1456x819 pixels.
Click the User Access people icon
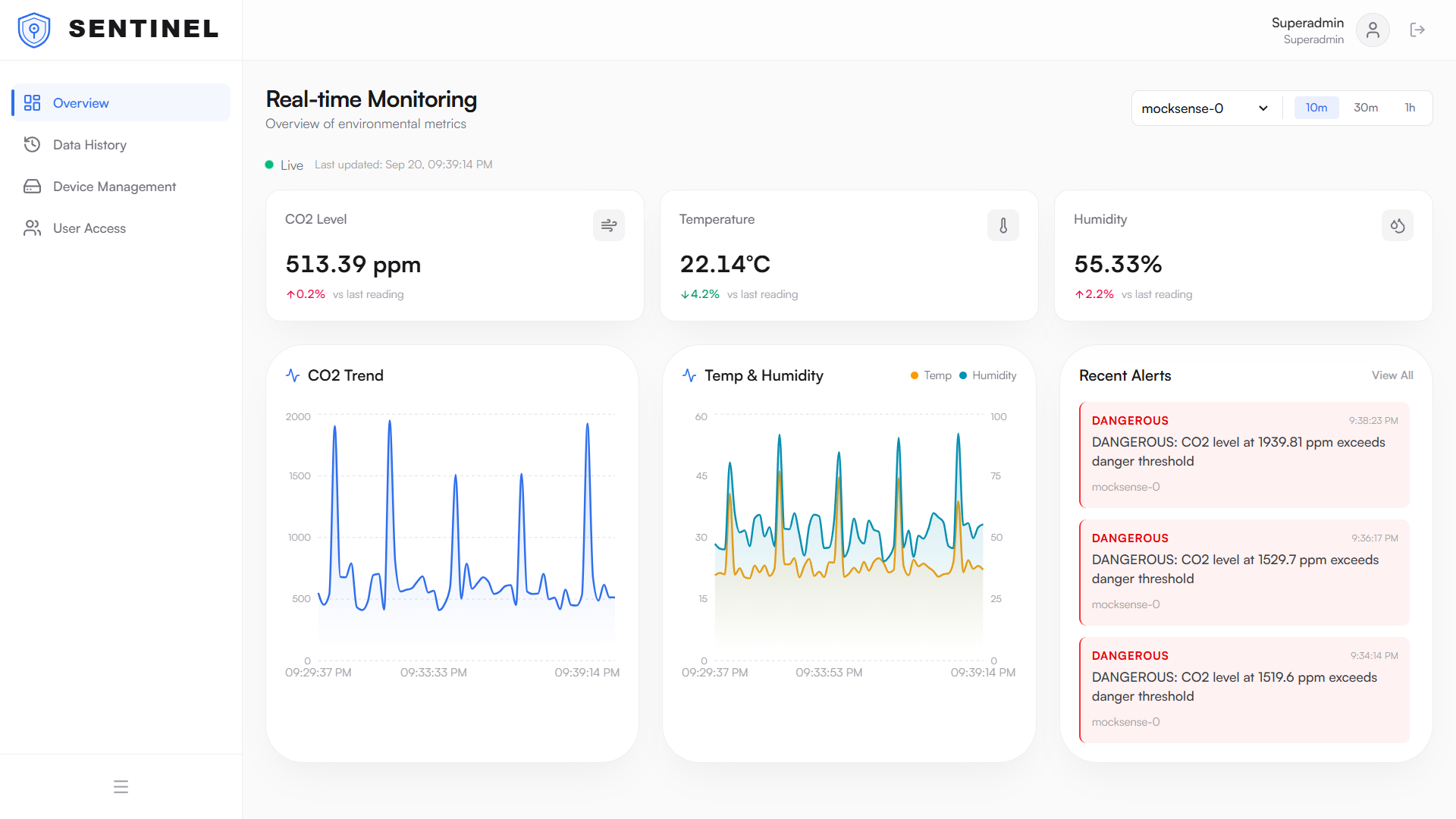click(x=32, y=227)
